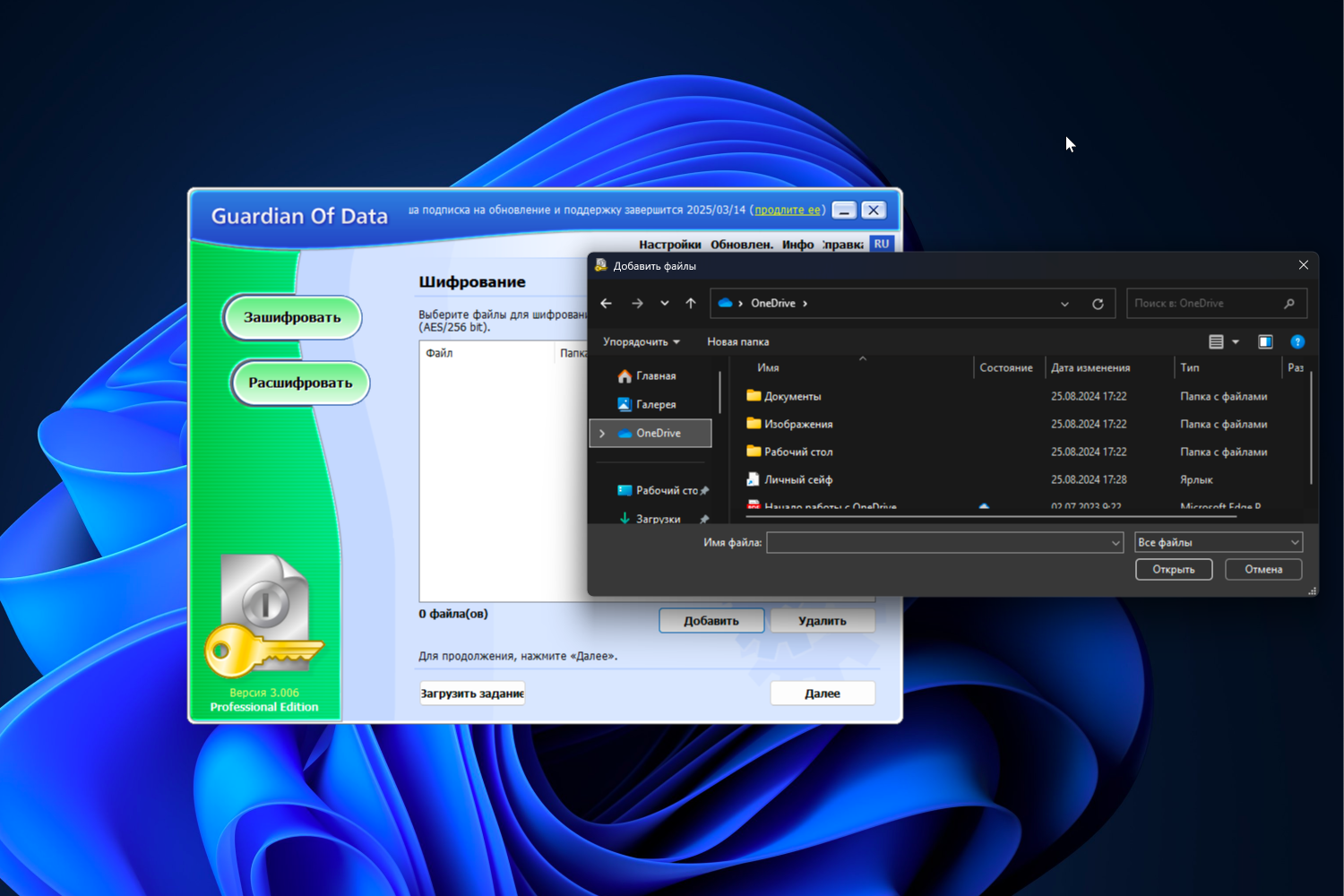The width and height of the screenshot is (1344, 896).
Task: Click the Зашифровать button in Guardian Of Data
Action: pos(292,318)
